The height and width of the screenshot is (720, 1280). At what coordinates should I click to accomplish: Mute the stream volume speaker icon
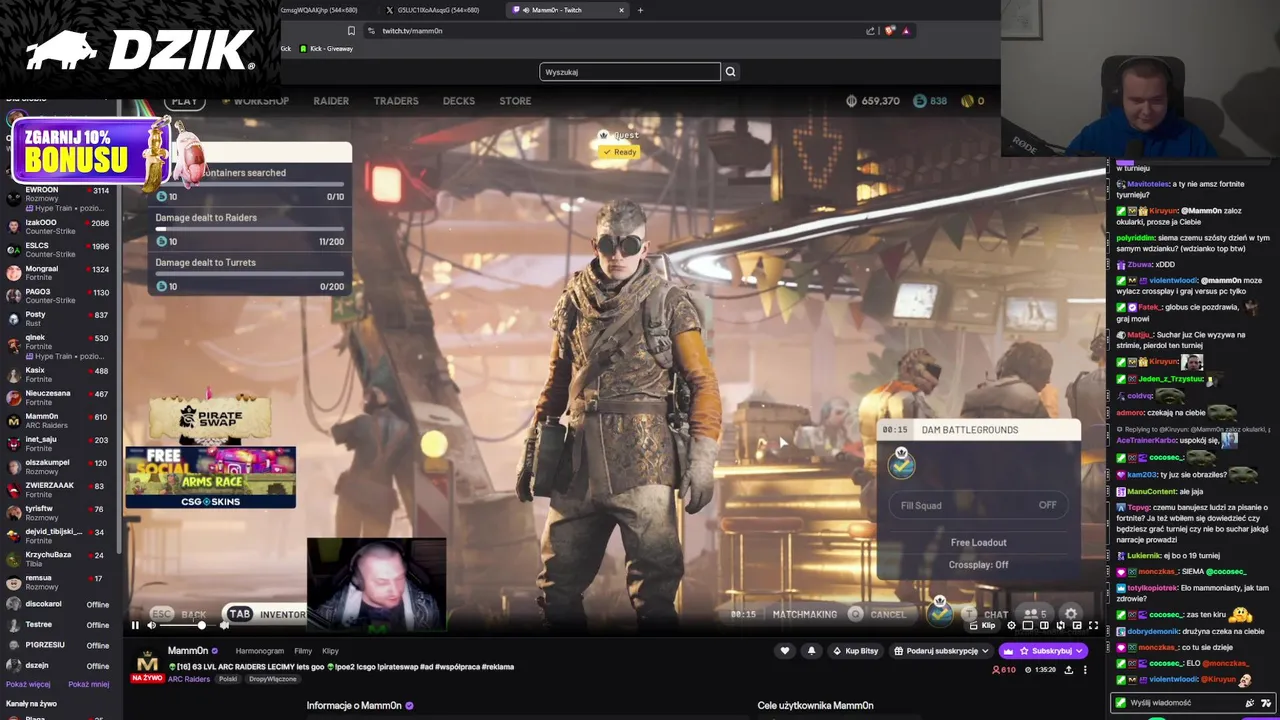pyautogui.click(x=152, y=625)
